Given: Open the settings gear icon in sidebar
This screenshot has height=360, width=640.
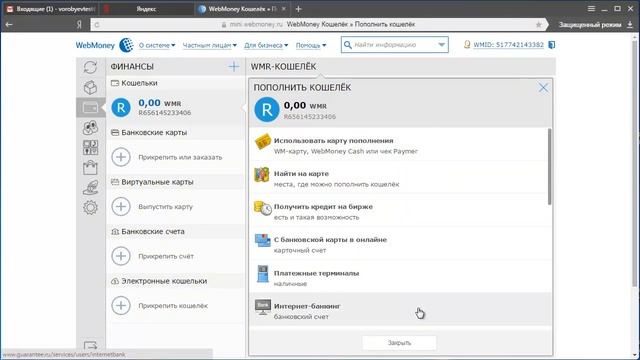Looking at the screenshot, I should (x=90, y=207).
